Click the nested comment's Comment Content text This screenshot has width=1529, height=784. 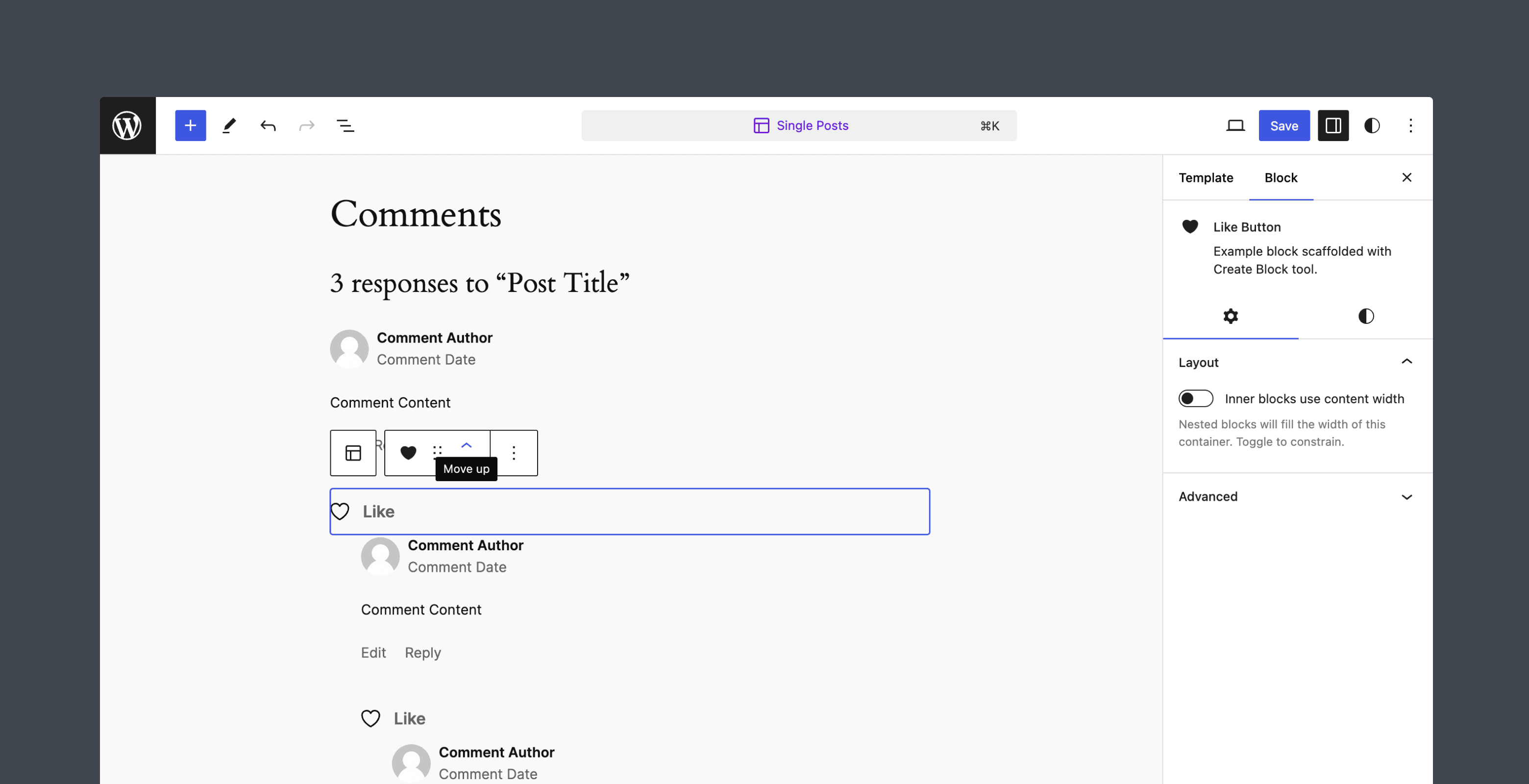click(421, 610)
